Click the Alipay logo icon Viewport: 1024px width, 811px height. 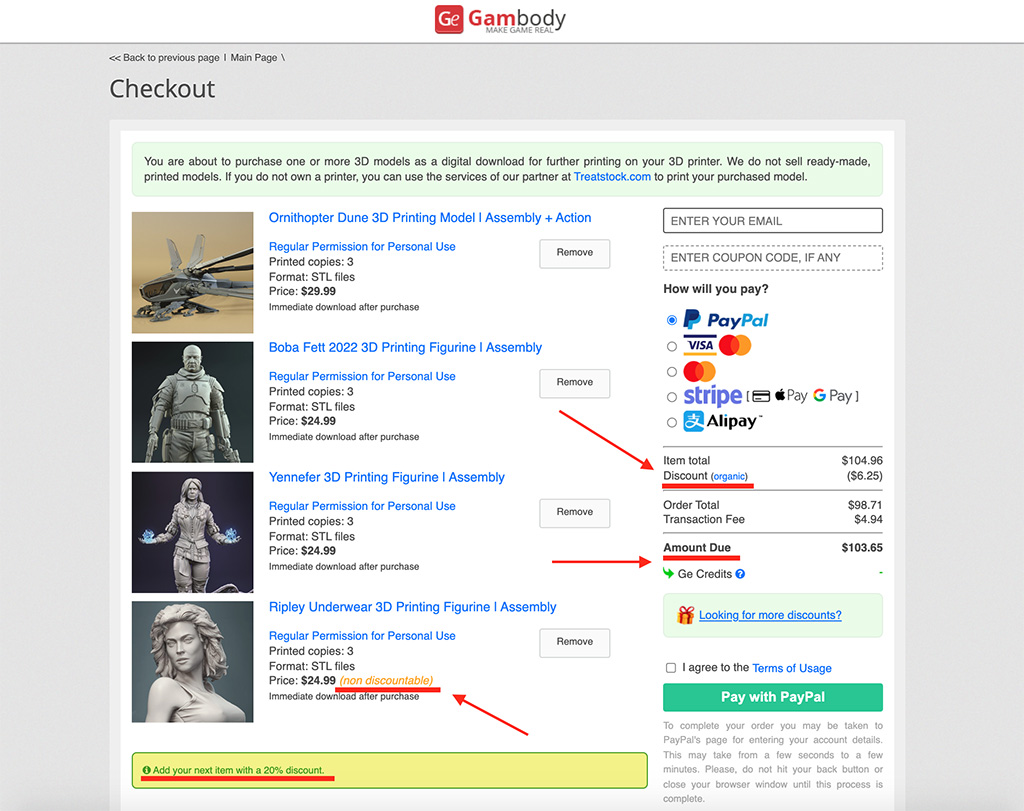tap(693, 421)
